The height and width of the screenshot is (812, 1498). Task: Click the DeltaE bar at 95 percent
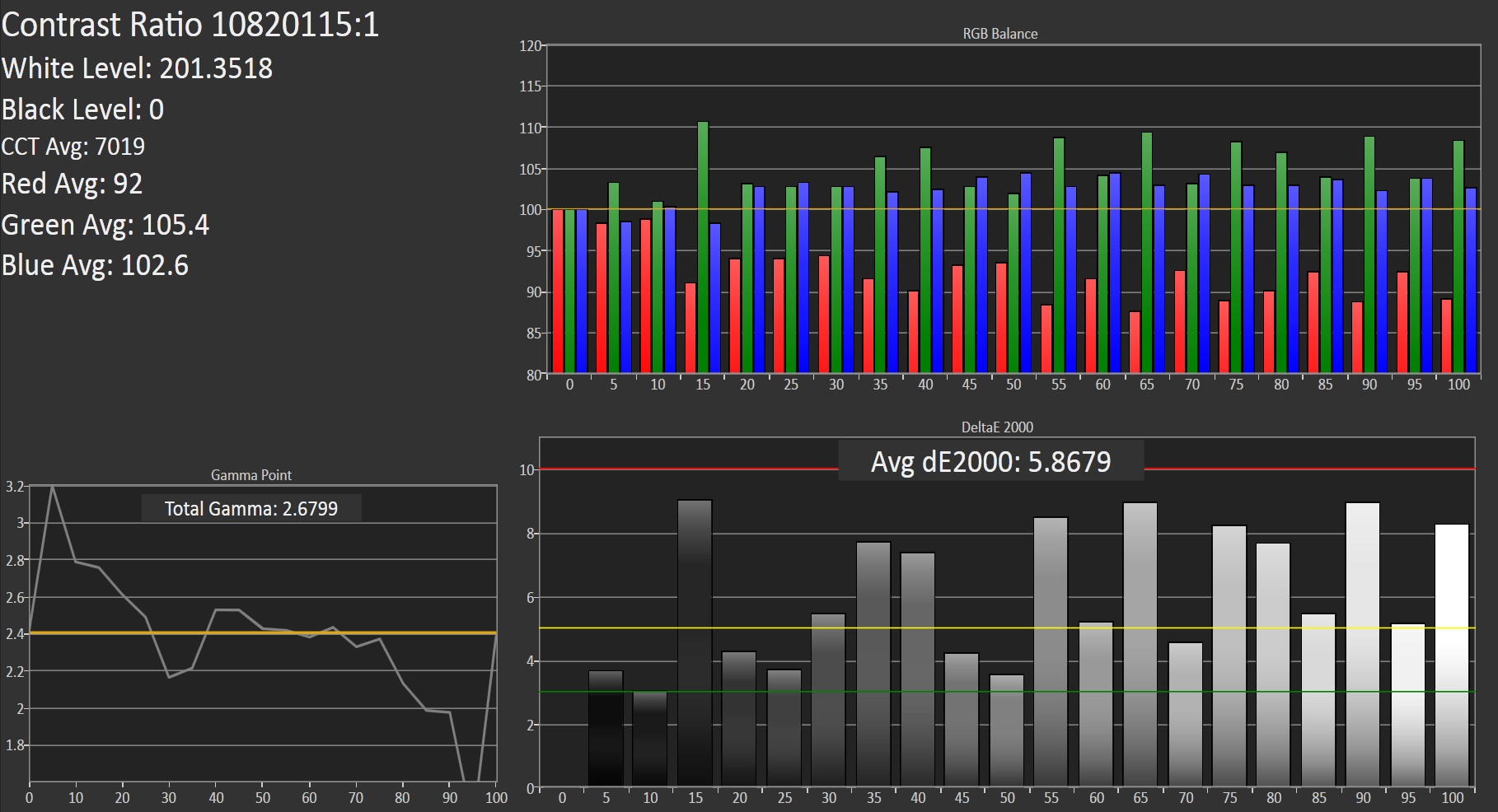click(1408, 705)
